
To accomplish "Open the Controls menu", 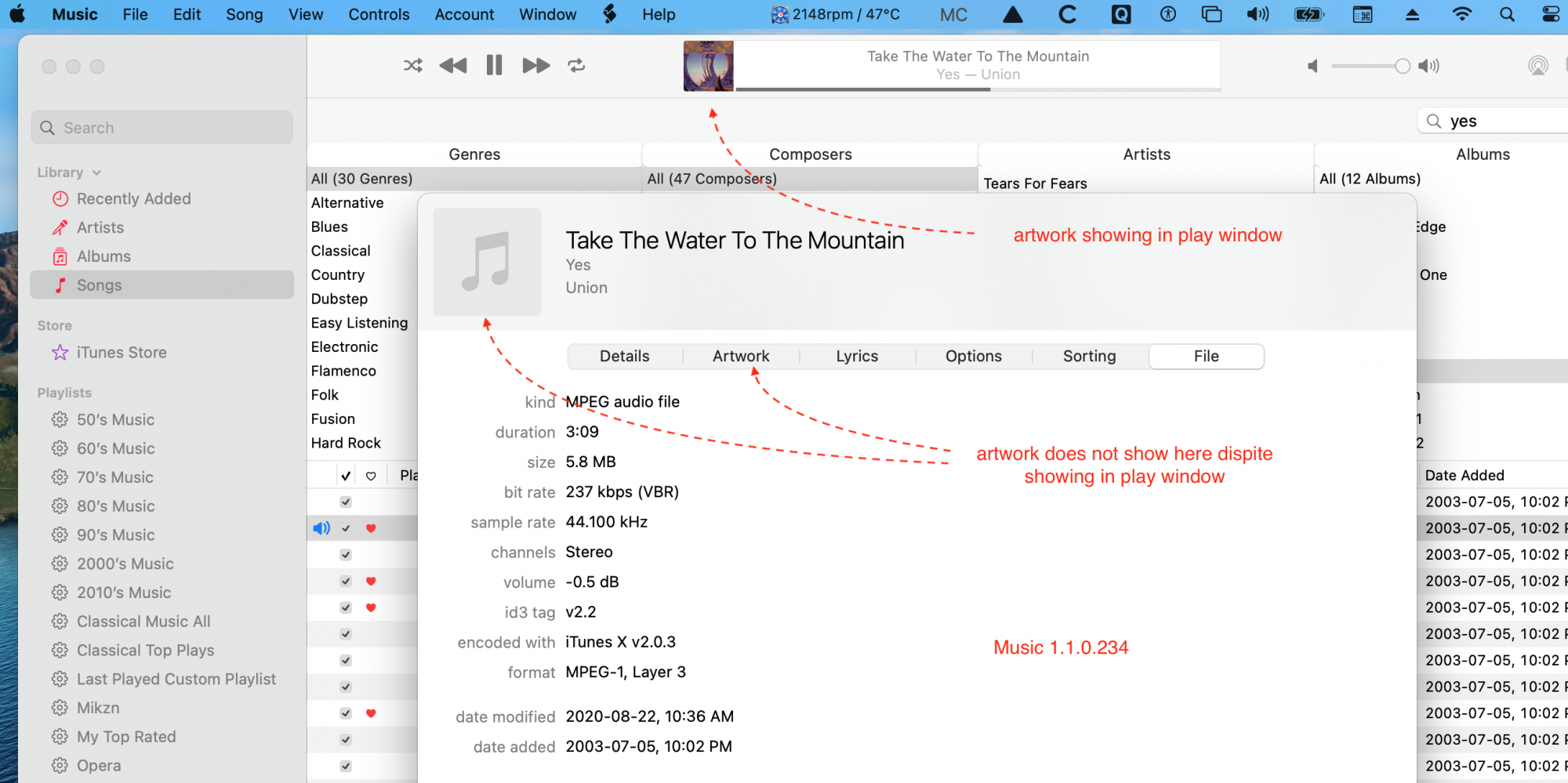I will pyautogui.click(x=379, y=14).
